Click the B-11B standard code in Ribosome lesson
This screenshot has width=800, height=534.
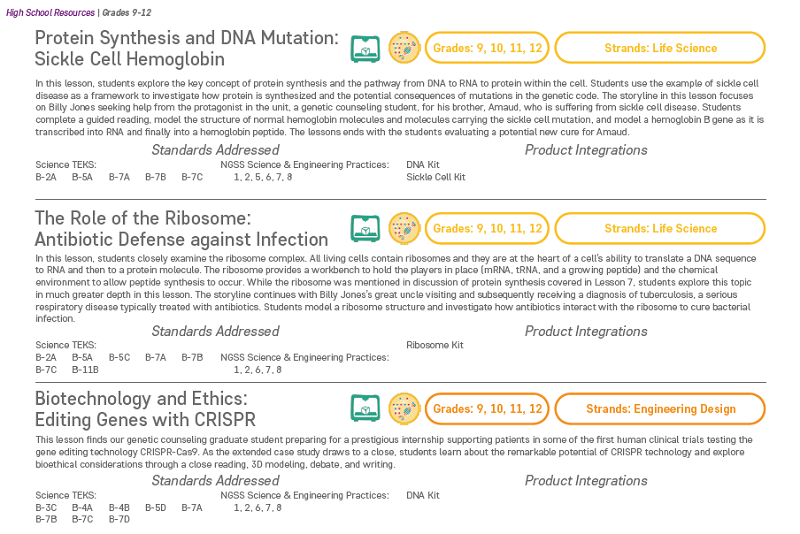tap(85, 369)
